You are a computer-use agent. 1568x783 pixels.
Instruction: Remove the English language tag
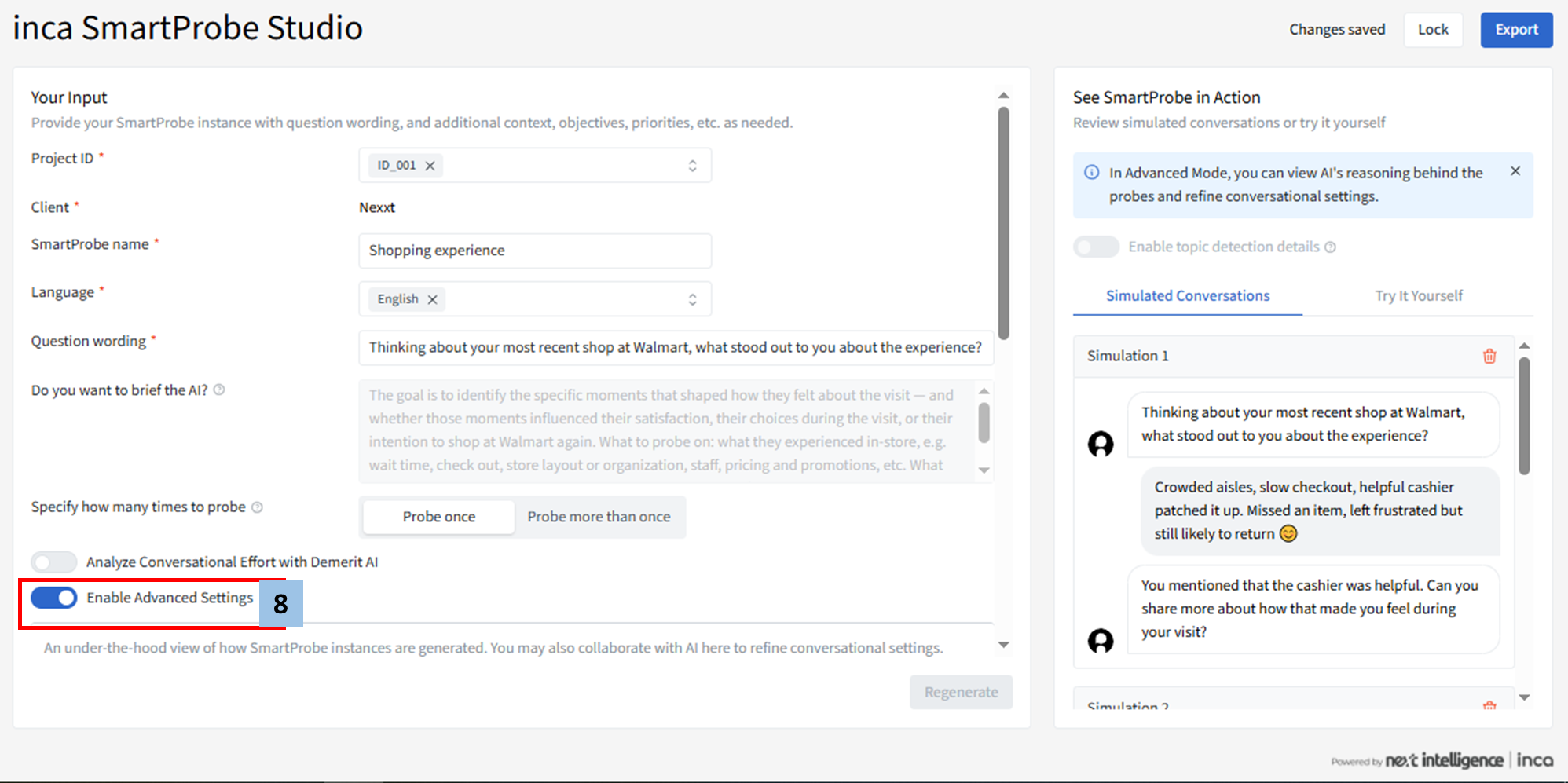[x=432, y=299]
